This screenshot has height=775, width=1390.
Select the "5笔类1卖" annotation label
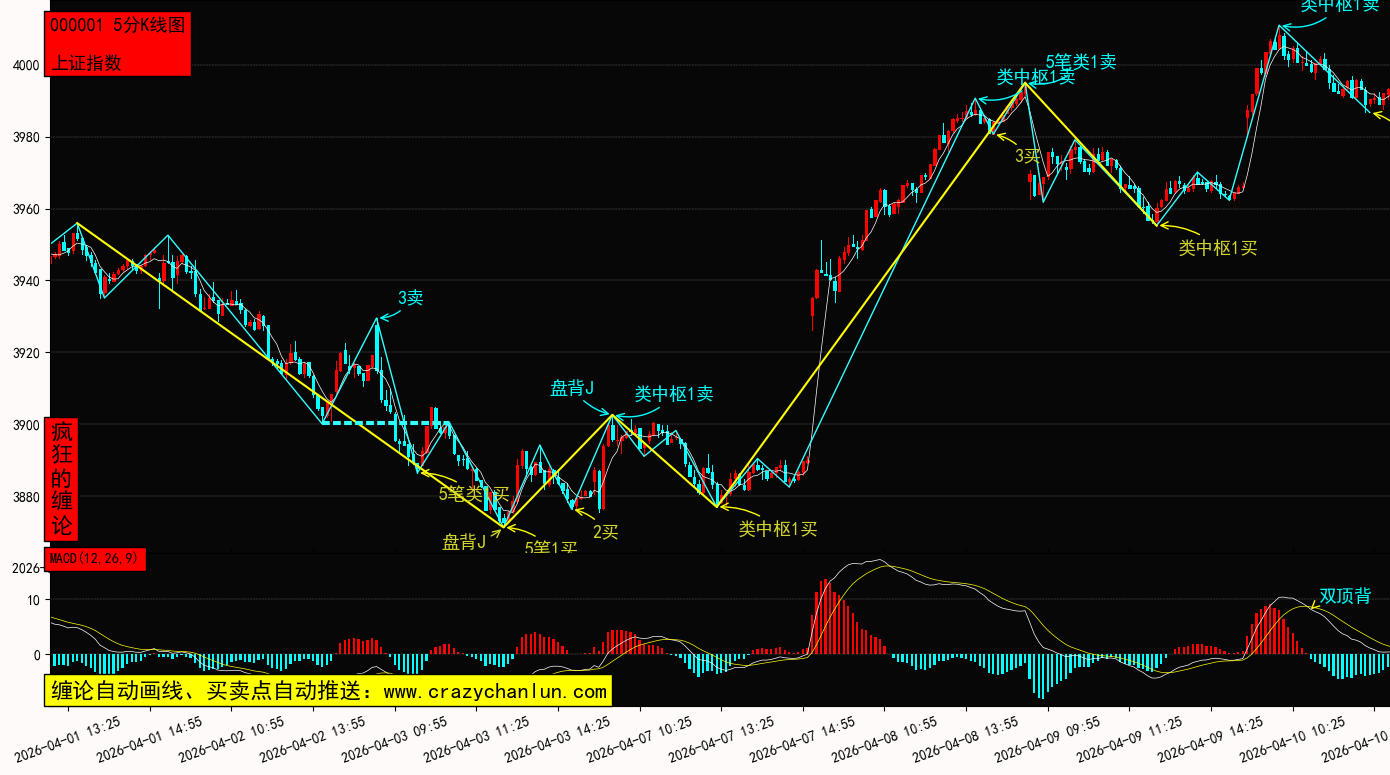click(1081, 62)
